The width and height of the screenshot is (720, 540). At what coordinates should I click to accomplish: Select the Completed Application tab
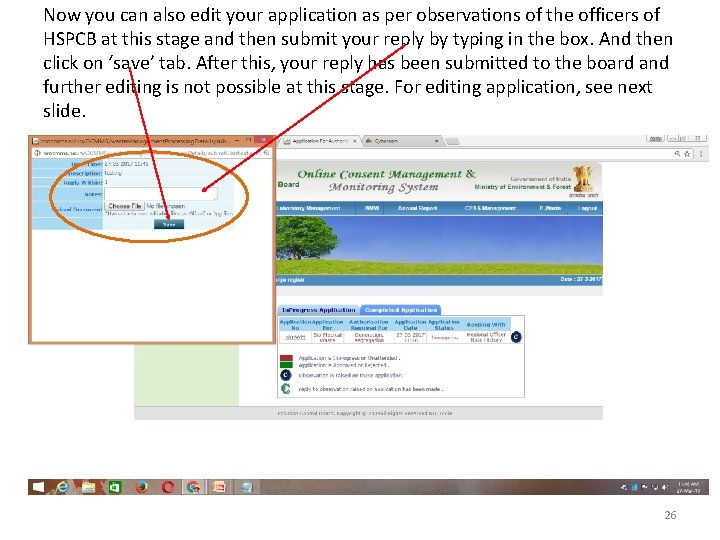click(401, 310)
